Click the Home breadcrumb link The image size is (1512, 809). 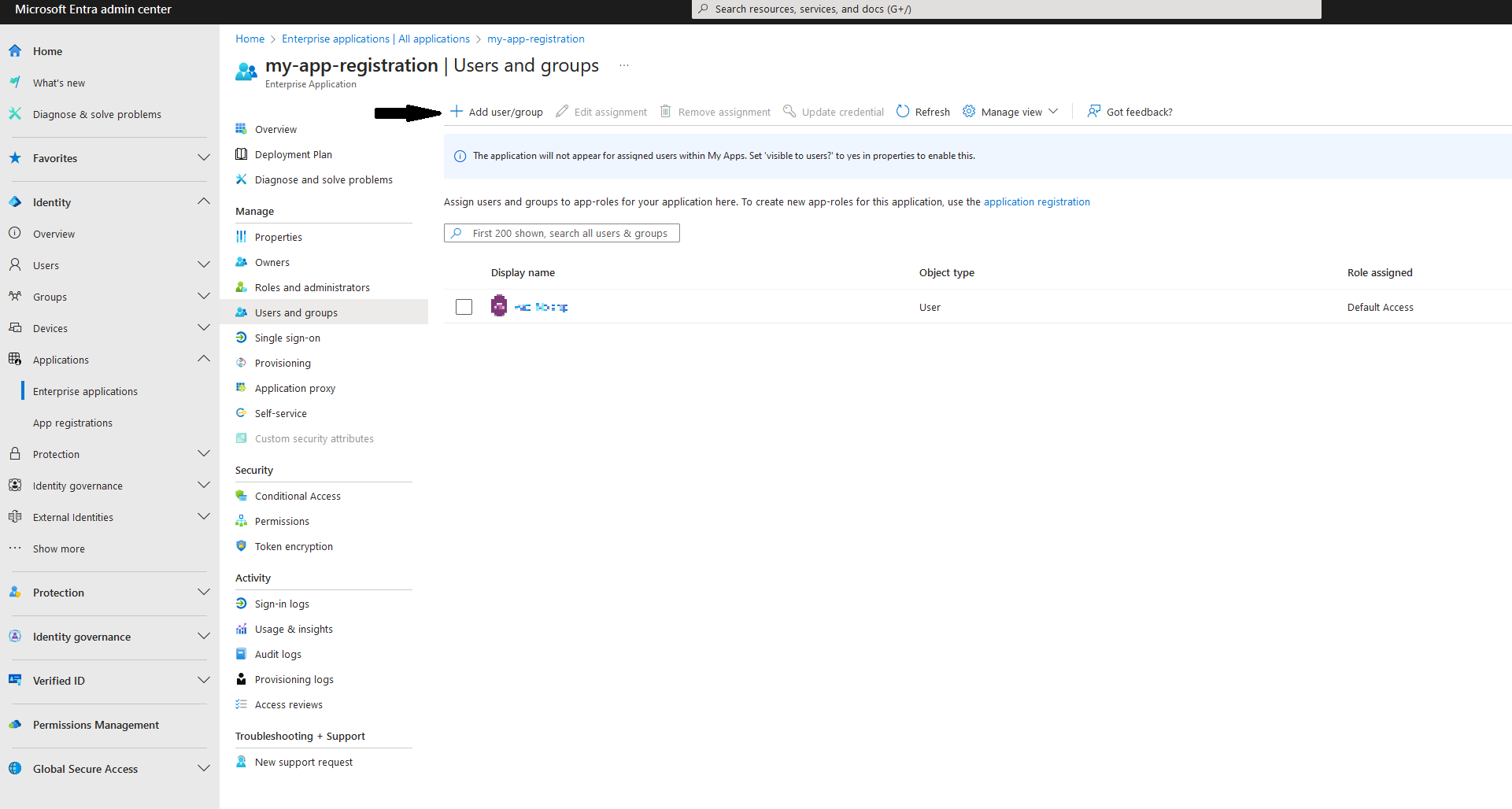(x=250, y=39)
